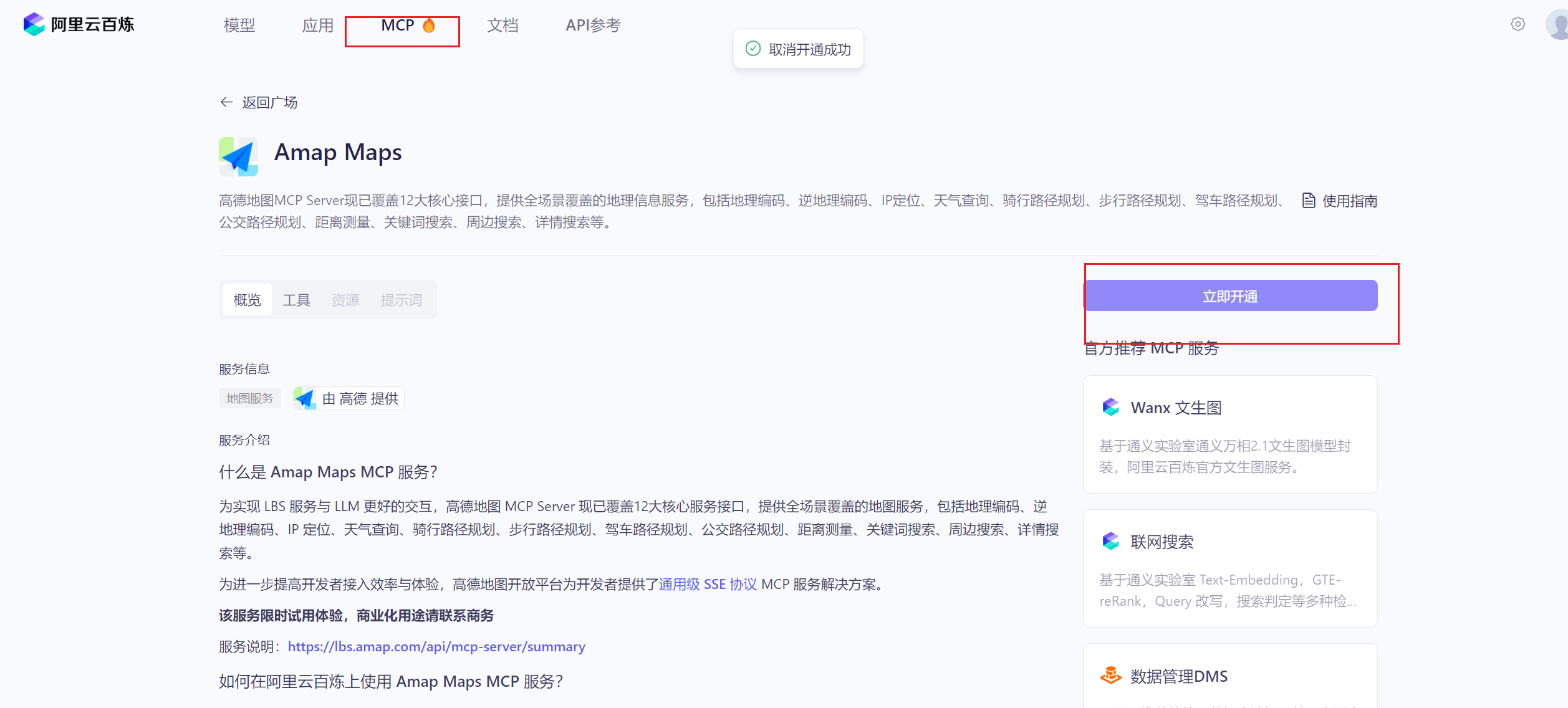Image resolution: width=1568 pixels, height=708 pixels.
Task: Switch to the 提示词 tab
Action: (402, 300)
